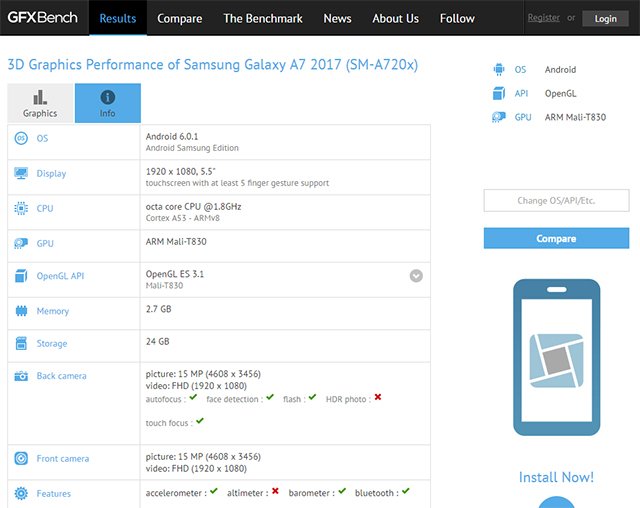Viewport: 640px width, 508px height.
Task: Open the Graphics tab
Action: click(40, 103)
